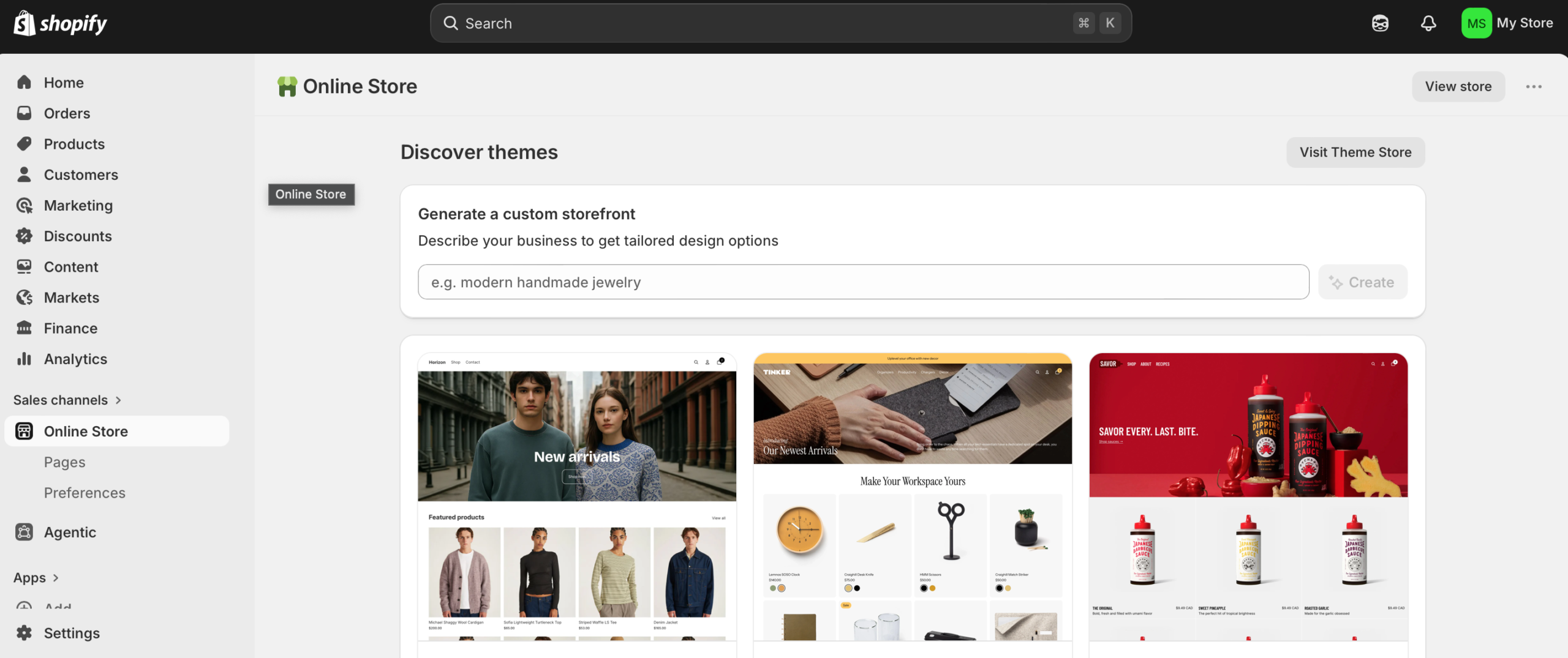
Task: Click the Command-K shortcut hint
Action: (1096, 23)
